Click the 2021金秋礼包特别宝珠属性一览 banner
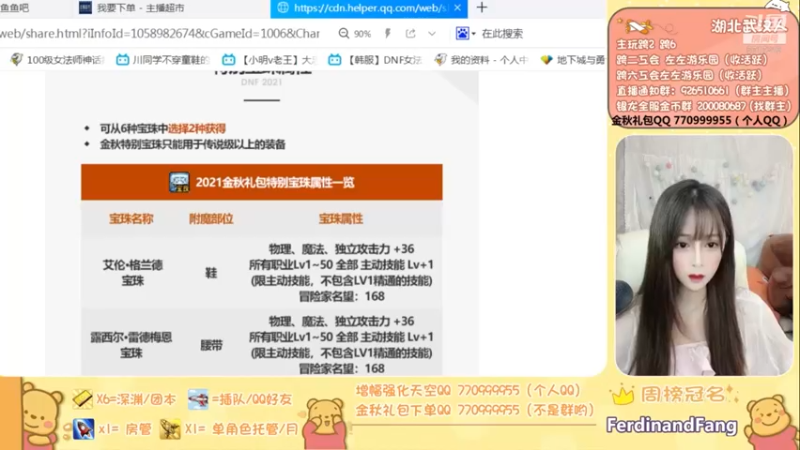This screenshot has height=450, width=800. pyautogui.click(x=262, y=182)
